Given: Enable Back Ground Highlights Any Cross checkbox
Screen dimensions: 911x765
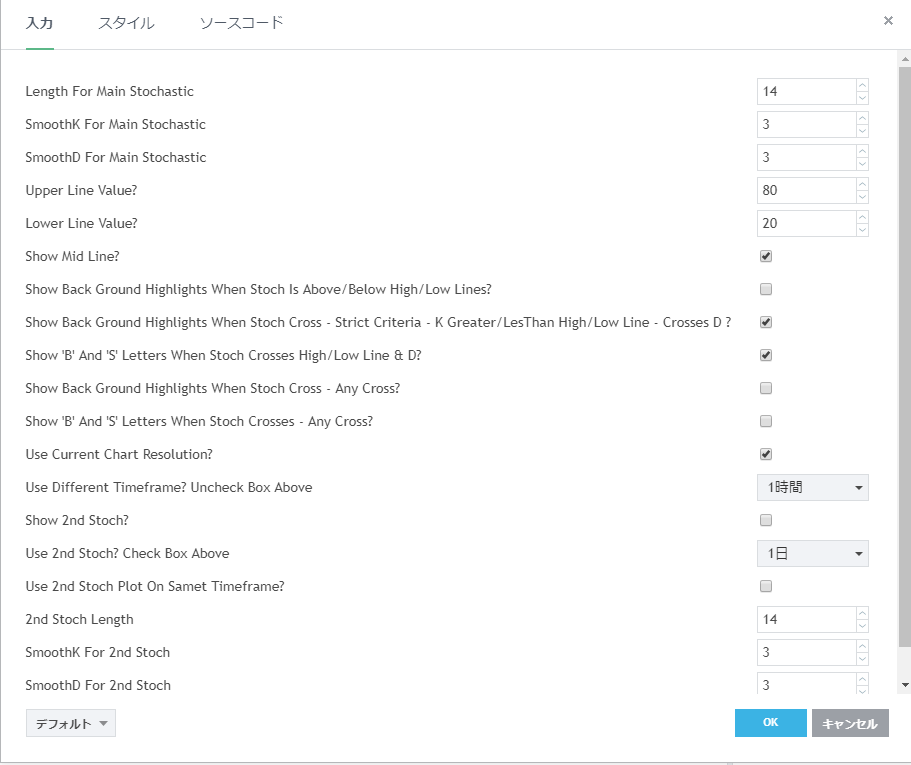Looking at the screenshot, I should pos(766,388).
